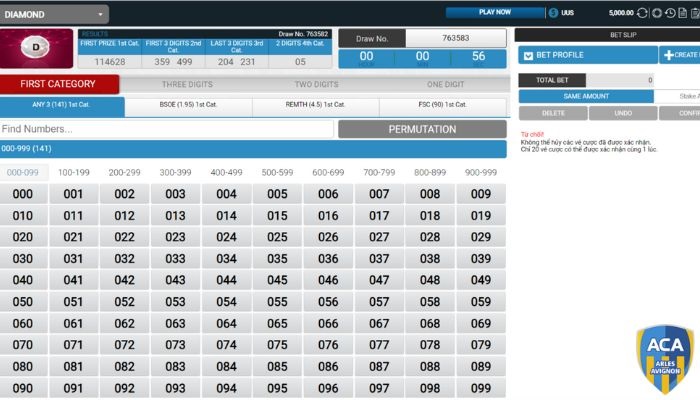Switch to the THREE DIGITS tab
The image size is (700, 400).
coord(187,85)
